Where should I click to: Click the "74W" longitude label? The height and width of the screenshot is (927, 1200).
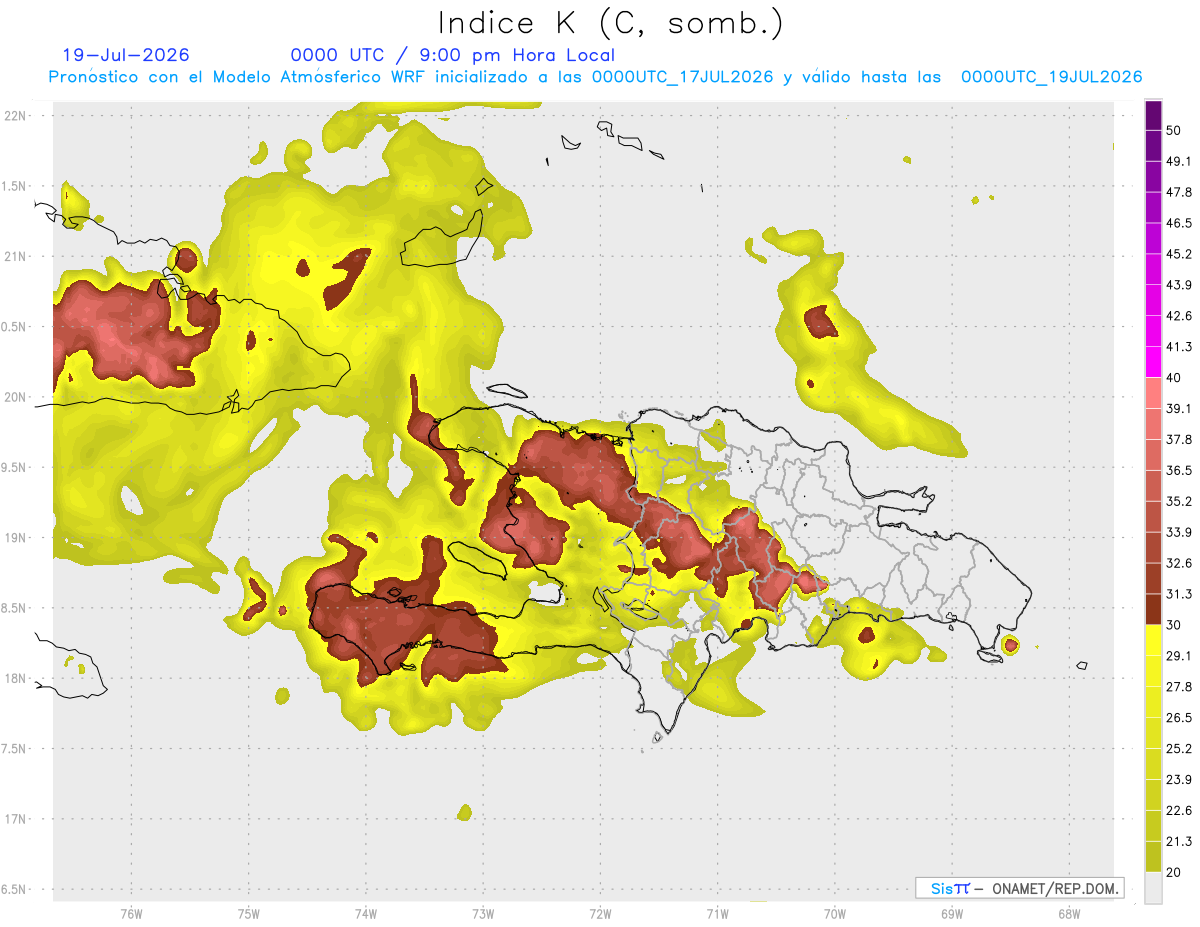(x=365, y=914)
